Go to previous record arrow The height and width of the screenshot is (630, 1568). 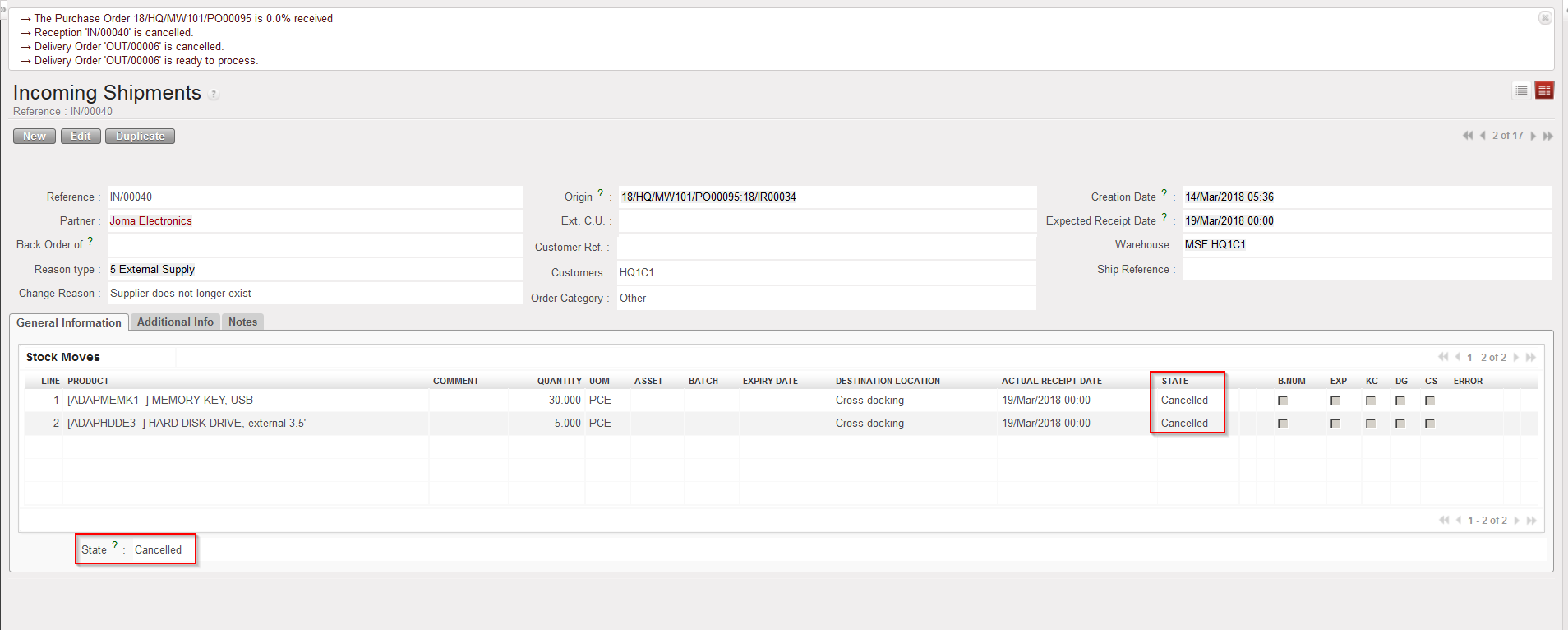coord(1483,136)
